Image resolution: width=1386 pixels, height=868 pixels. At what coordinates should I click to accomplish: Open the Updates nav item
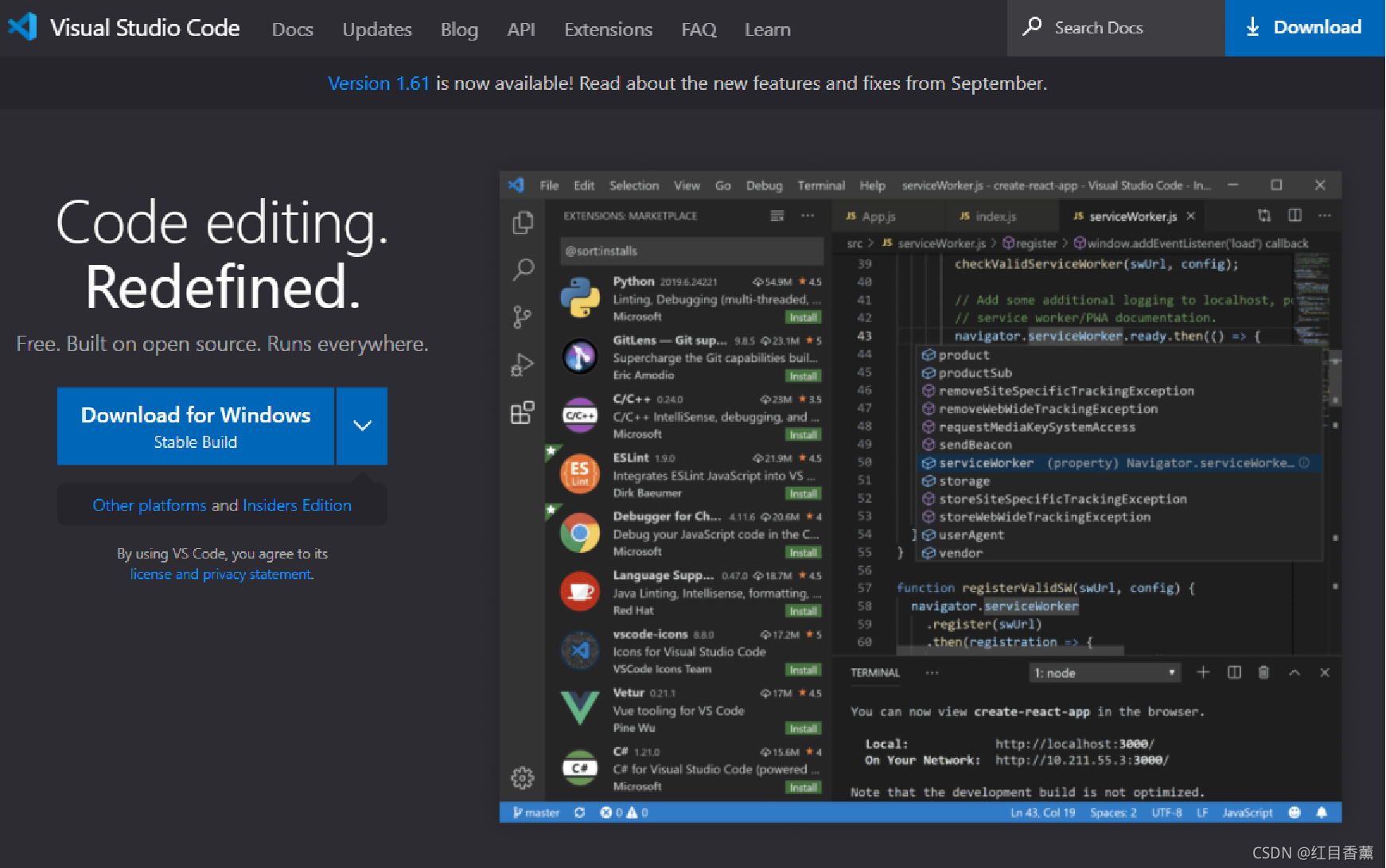click(377, 29)
